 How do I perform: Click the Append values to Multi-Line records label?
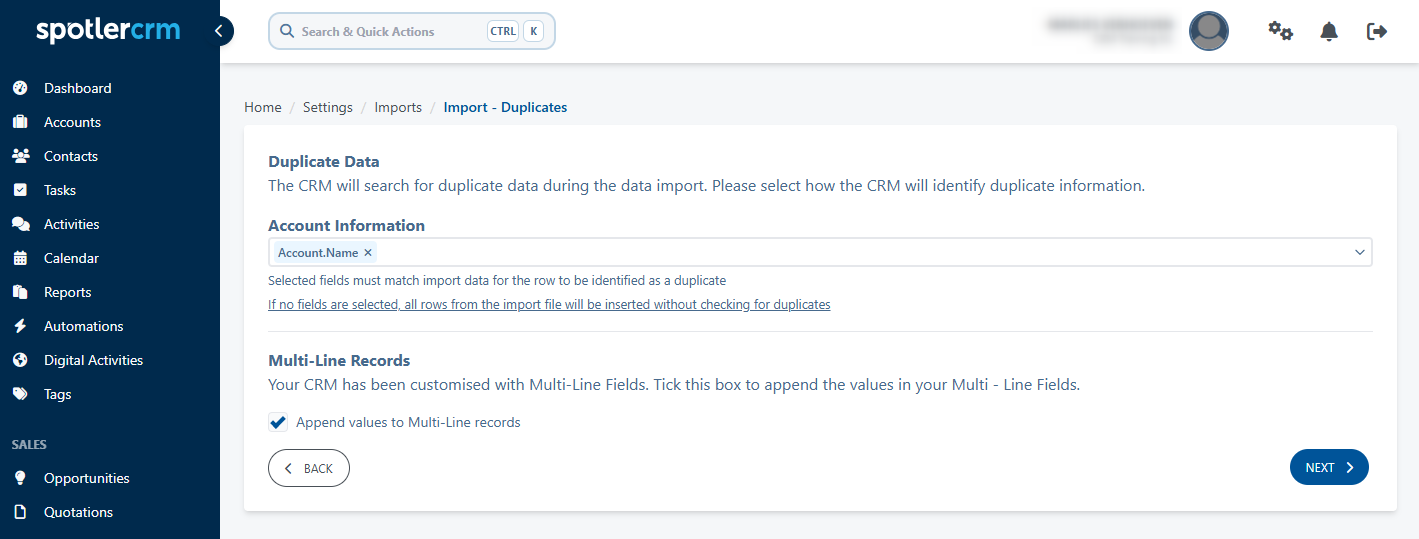[x=408, y=422]
